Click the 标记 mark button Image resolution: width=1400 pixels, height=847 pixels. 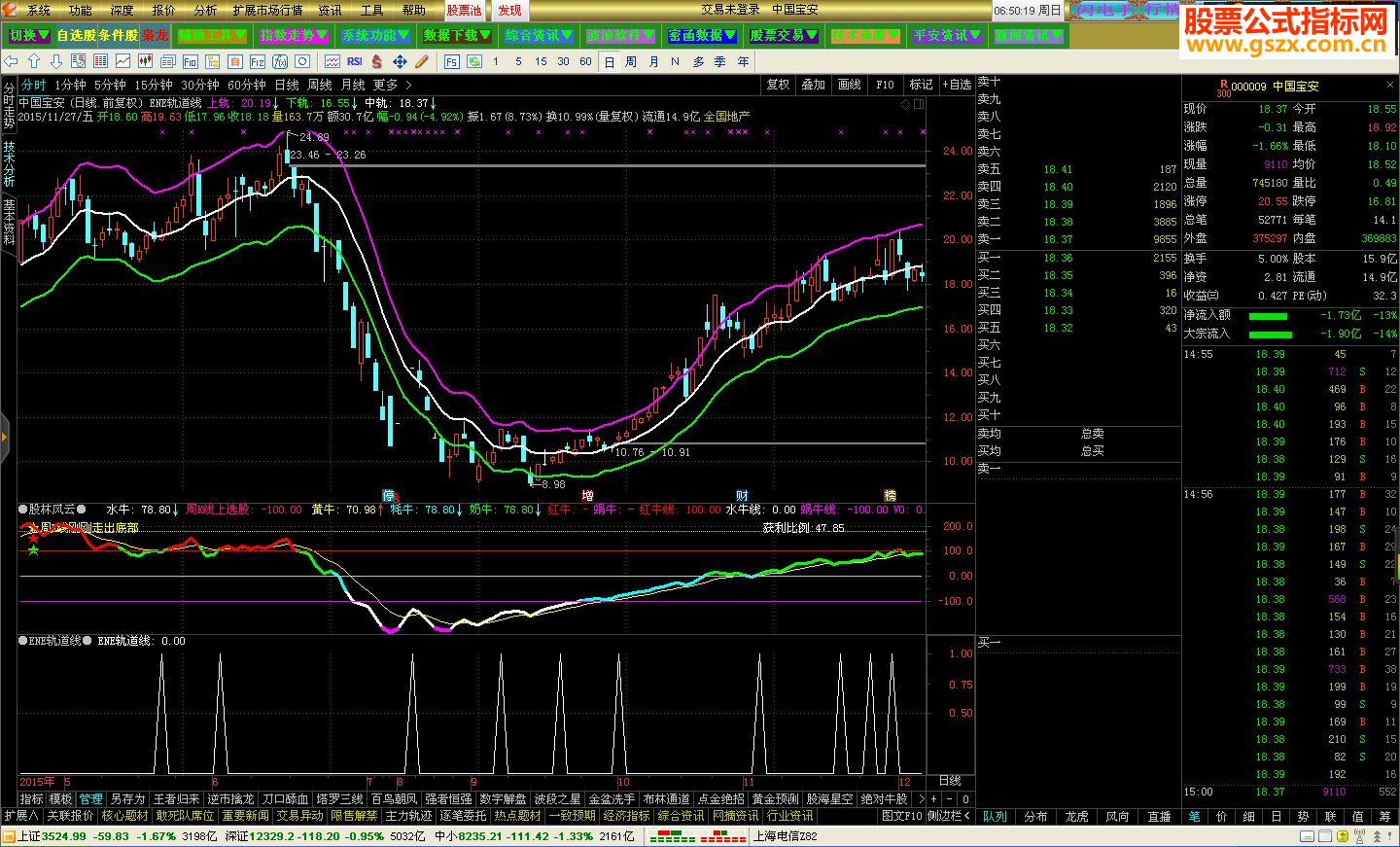(x=921, y=85)
